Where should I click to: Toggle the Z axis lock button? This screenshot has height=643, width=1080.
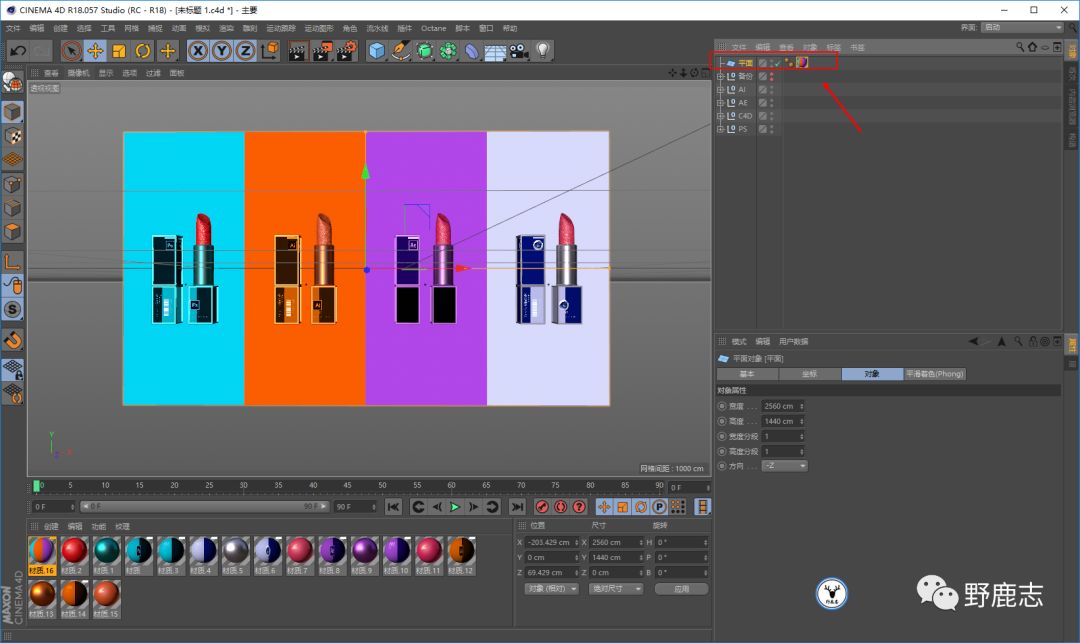click(245, 51)
